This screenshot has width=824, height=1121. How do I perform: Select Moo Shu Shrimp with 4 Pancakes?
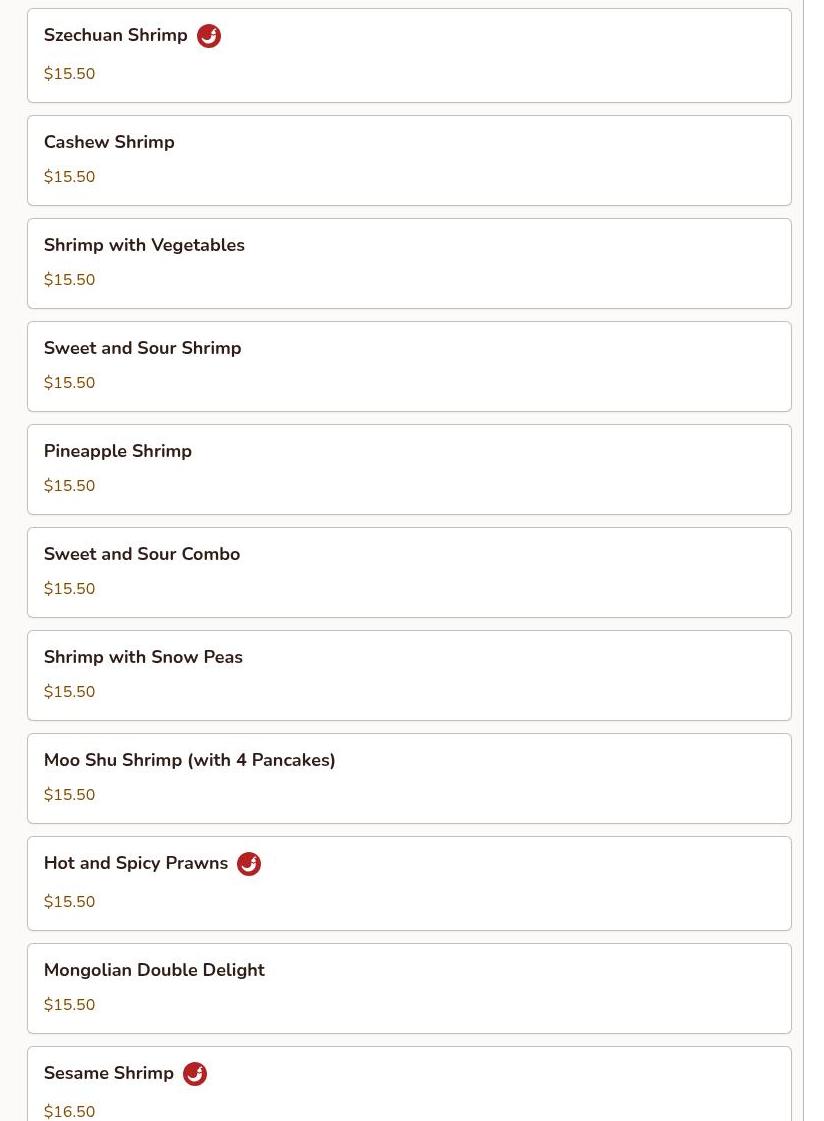[409, 779]
